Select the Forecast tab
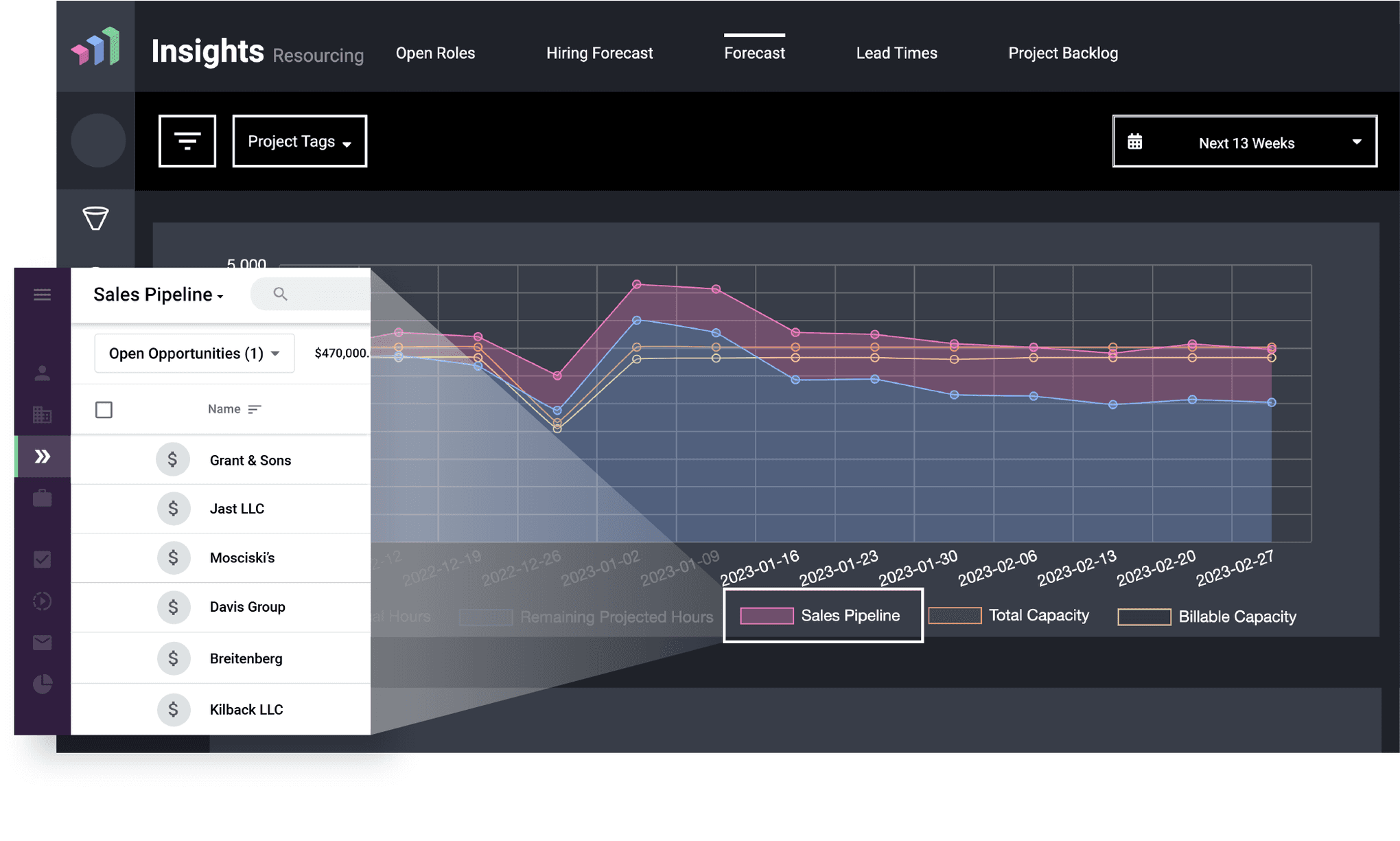 pyautogui.click(x=754, y=53)
